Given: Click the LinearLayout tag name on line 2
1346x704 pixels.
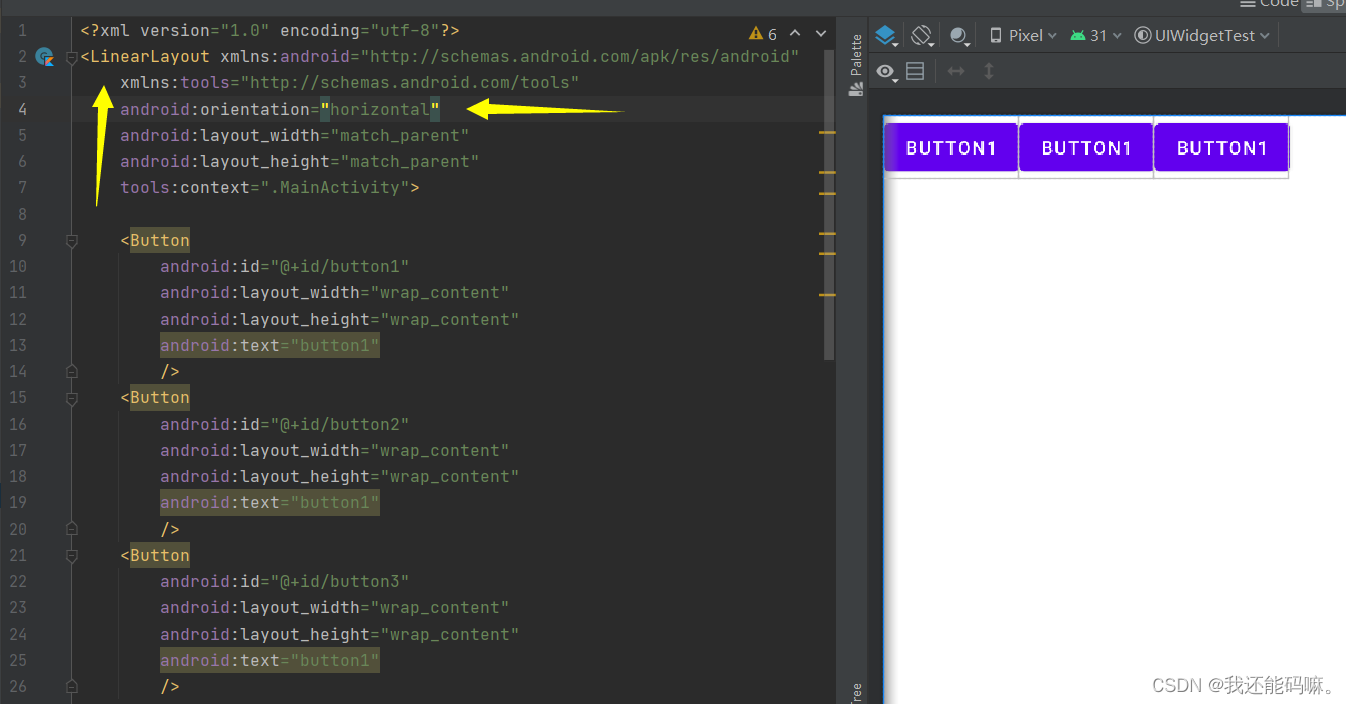Looking at the screenshot, I should click(150, 57).
